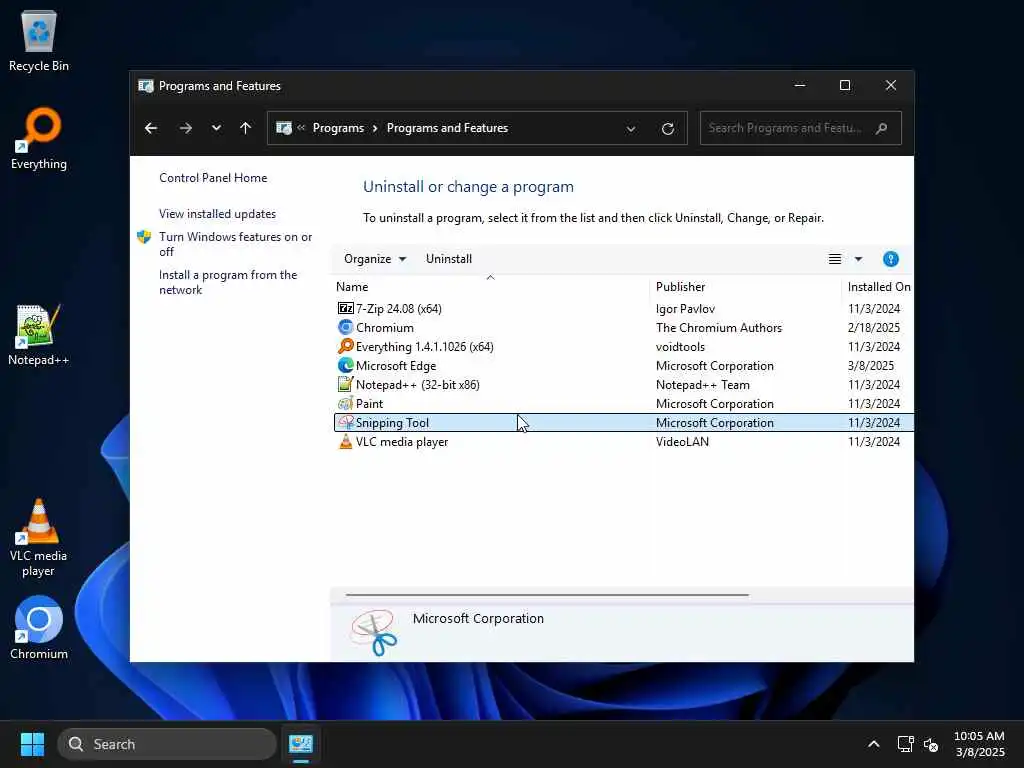This screenshot has height=768, width=1024.
Task: Expand the recent locations dropdown
Action: [216, 128]
